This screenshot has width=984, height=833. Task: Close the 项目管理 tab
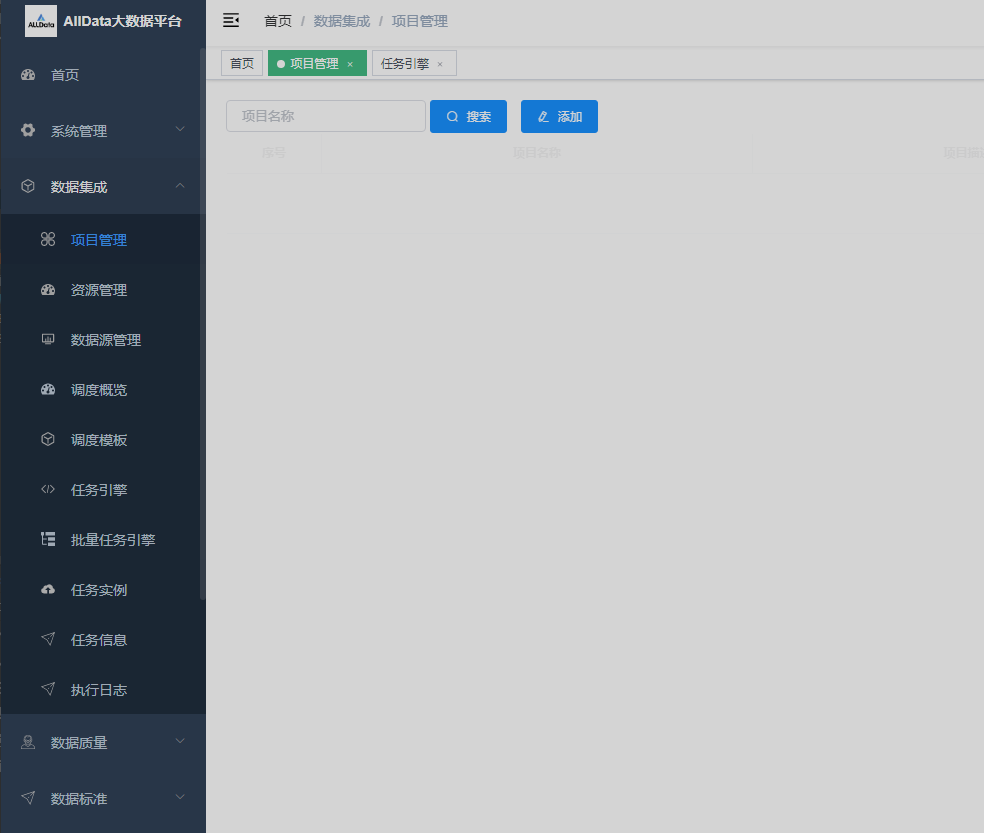pyautogui.click(x=350, y=64)
